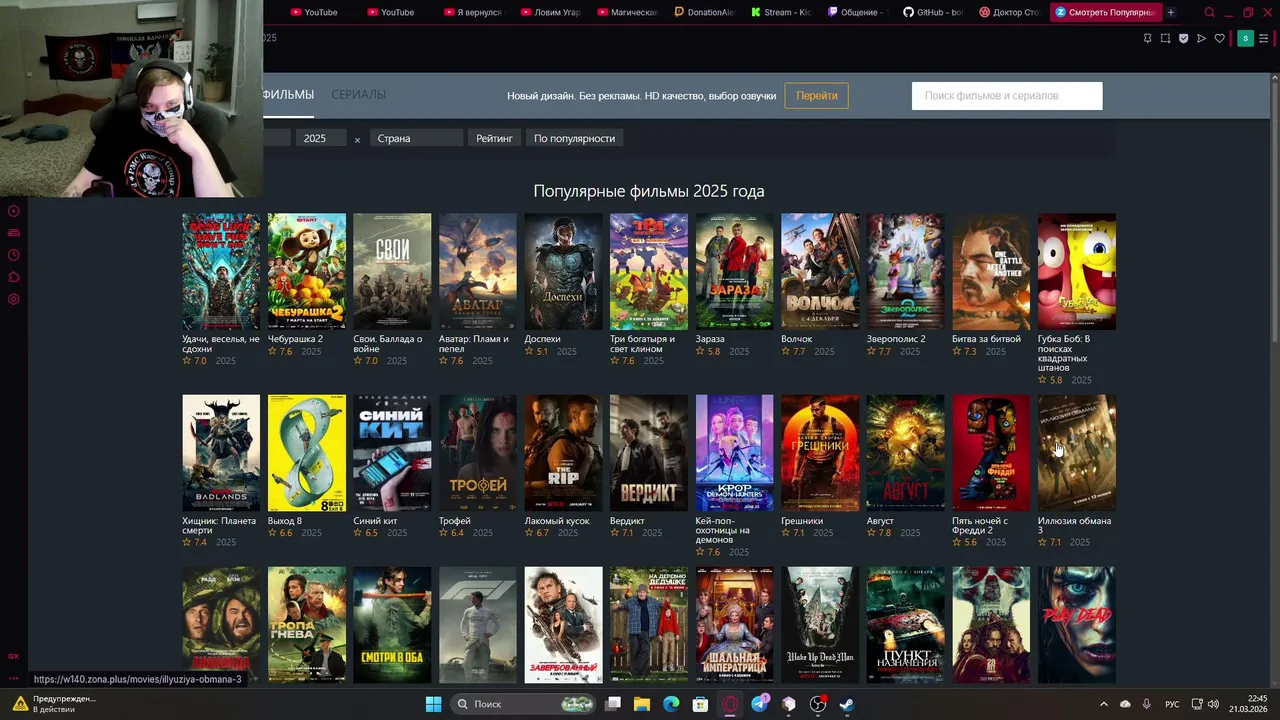Open OBS Studio from taskbar

click(818, 704)
